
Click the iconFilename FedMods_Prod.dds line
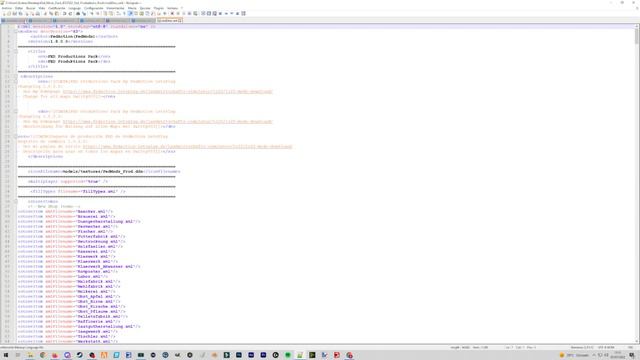click(104, 171)
